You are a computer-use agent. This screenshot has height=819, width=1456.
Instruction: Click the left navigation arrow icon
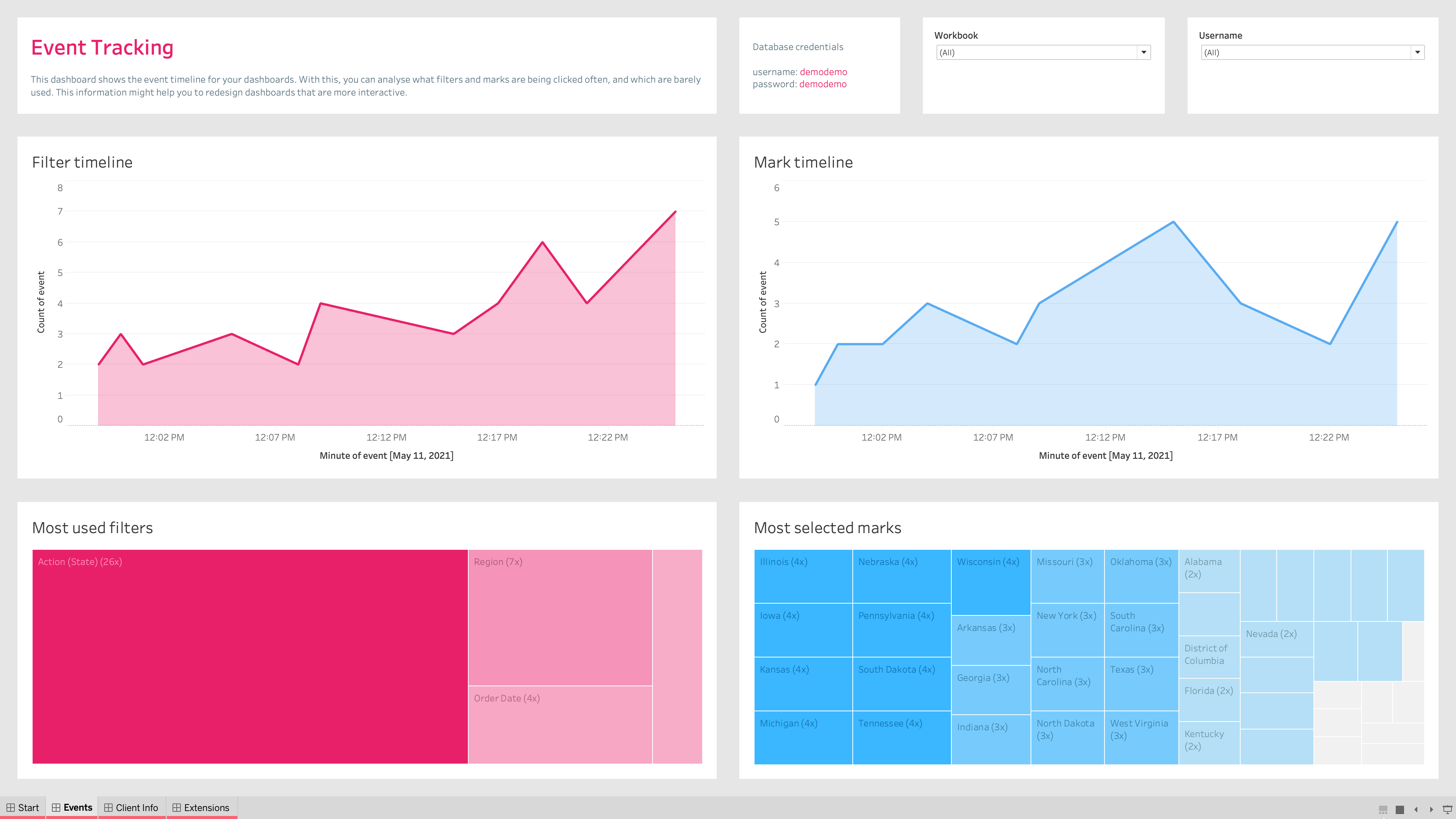click(x=1415, y=807)
